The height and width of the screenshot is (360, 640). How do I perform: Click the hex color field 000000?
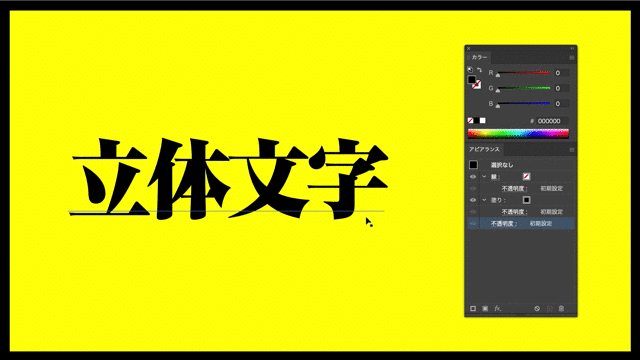552,121
